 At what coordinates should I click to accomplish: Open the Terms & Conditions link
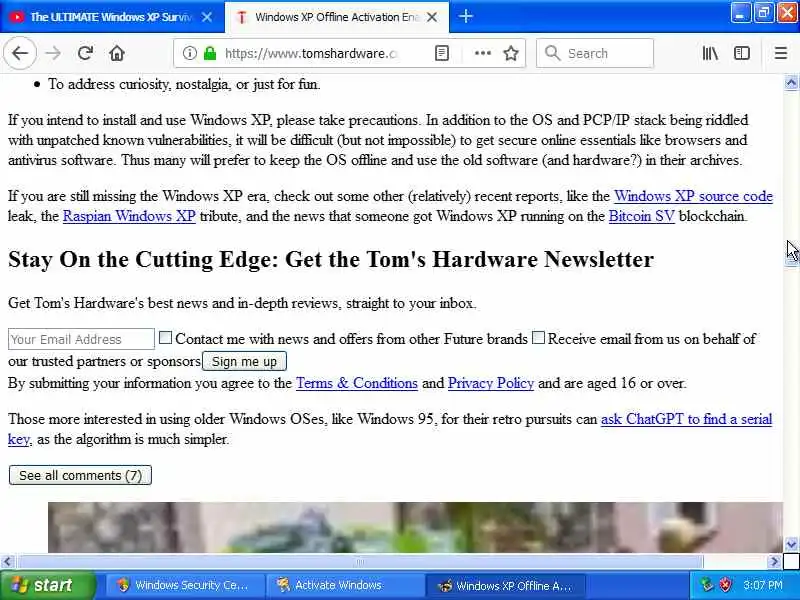click(357, 383)
